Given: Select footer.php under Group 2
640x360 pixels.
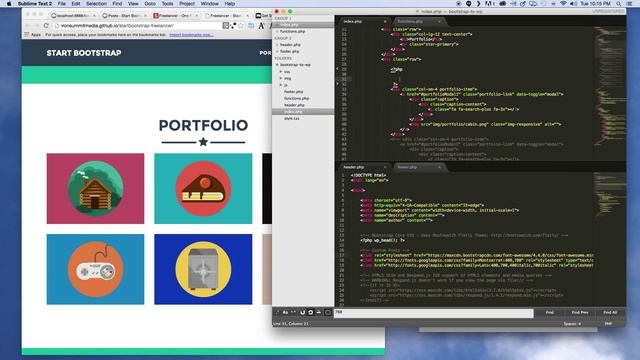Looking at the screenshot, I should pyautogui.click(x=290, y=51).
